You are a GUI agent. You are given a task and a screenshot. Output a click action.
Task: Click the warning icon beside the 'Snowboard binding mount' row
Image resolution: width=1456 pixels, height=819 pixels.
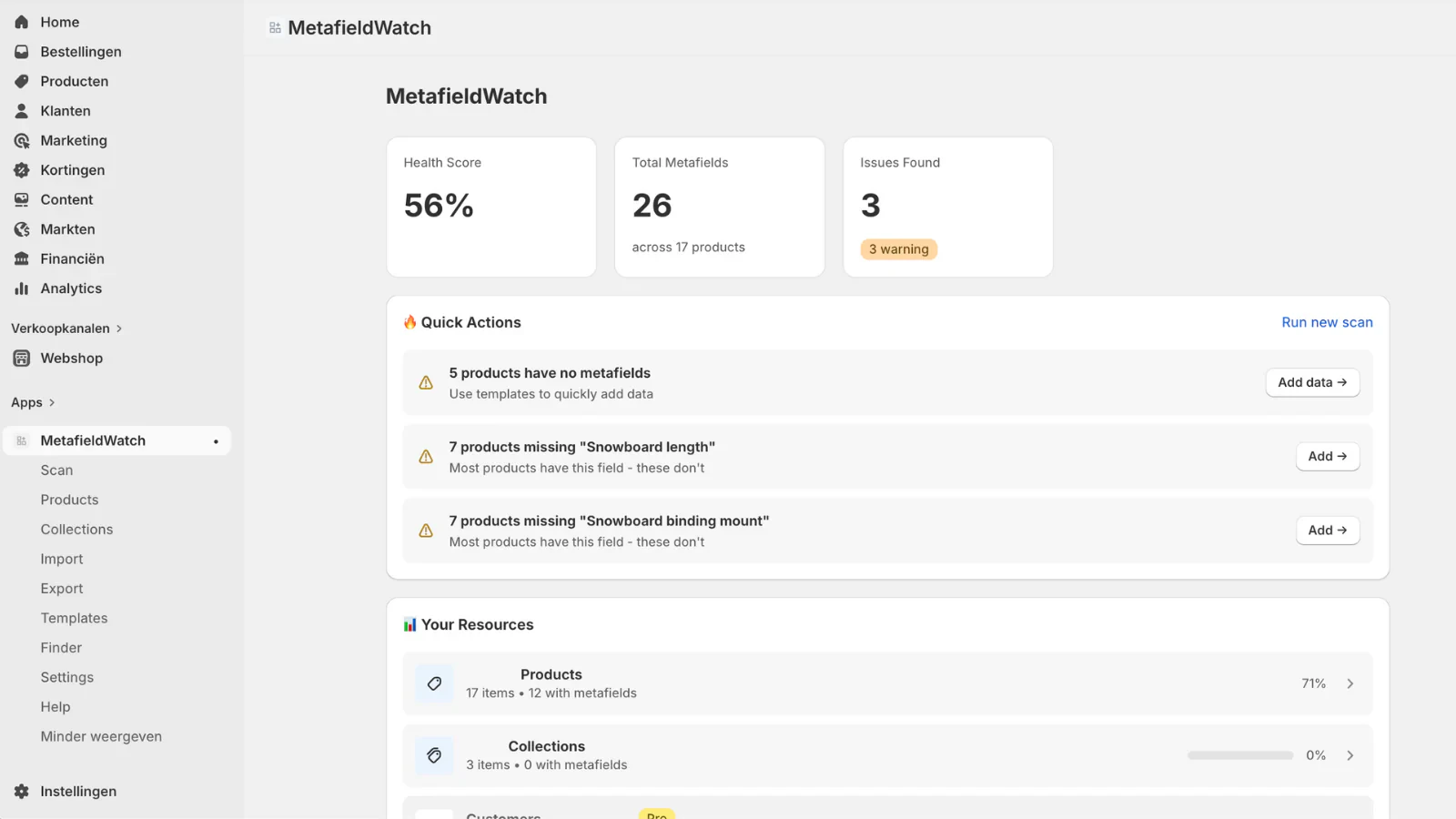[x=426, y=531]
